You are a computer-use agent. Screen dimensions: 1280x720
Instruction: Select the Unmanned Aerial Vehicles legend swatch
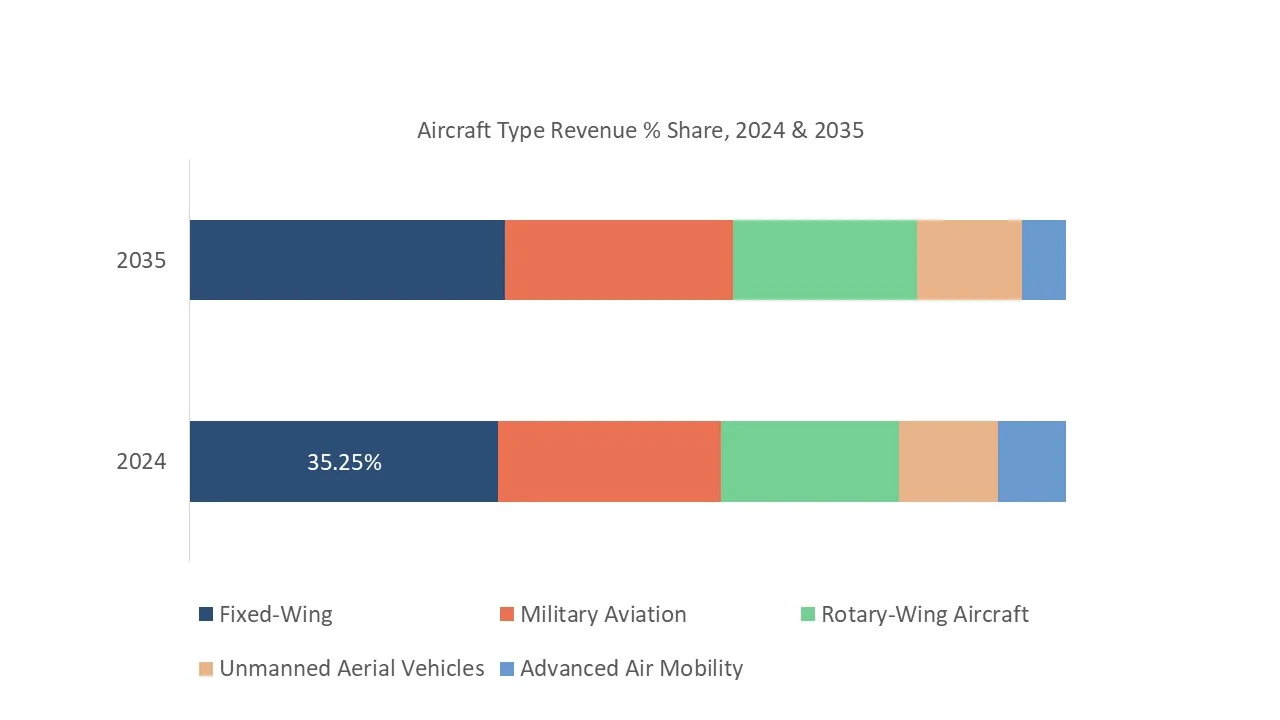click(x=206, y=669)
